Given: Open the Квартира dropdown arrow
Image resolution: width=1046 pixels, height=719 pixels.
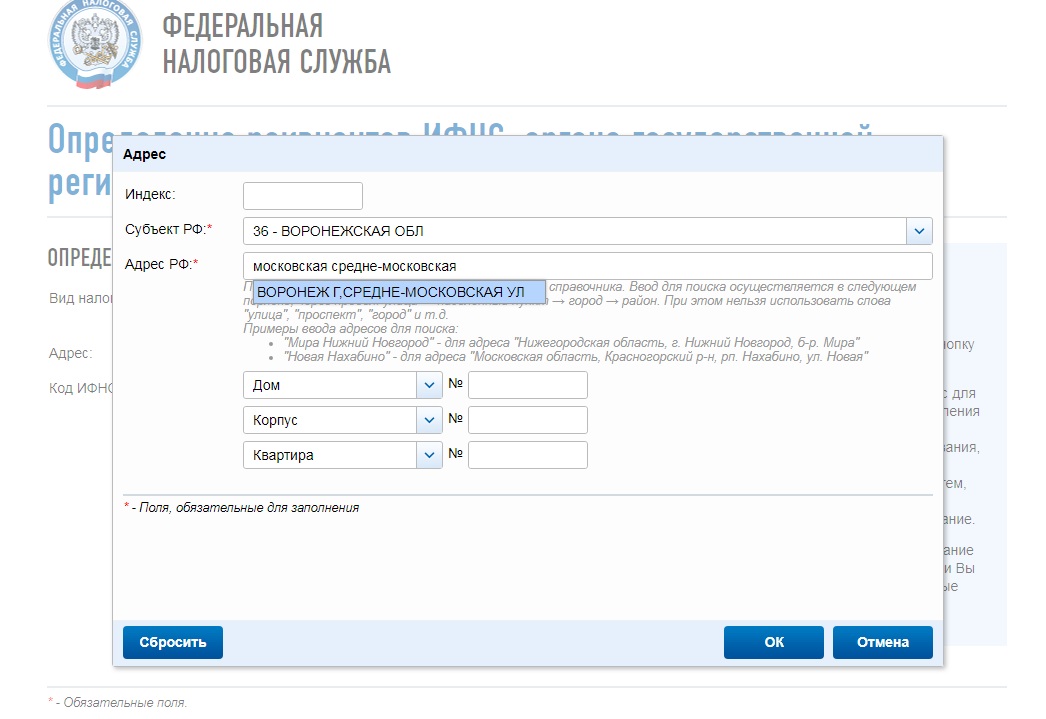Looking at the screenshot, I should click(429, 455).
